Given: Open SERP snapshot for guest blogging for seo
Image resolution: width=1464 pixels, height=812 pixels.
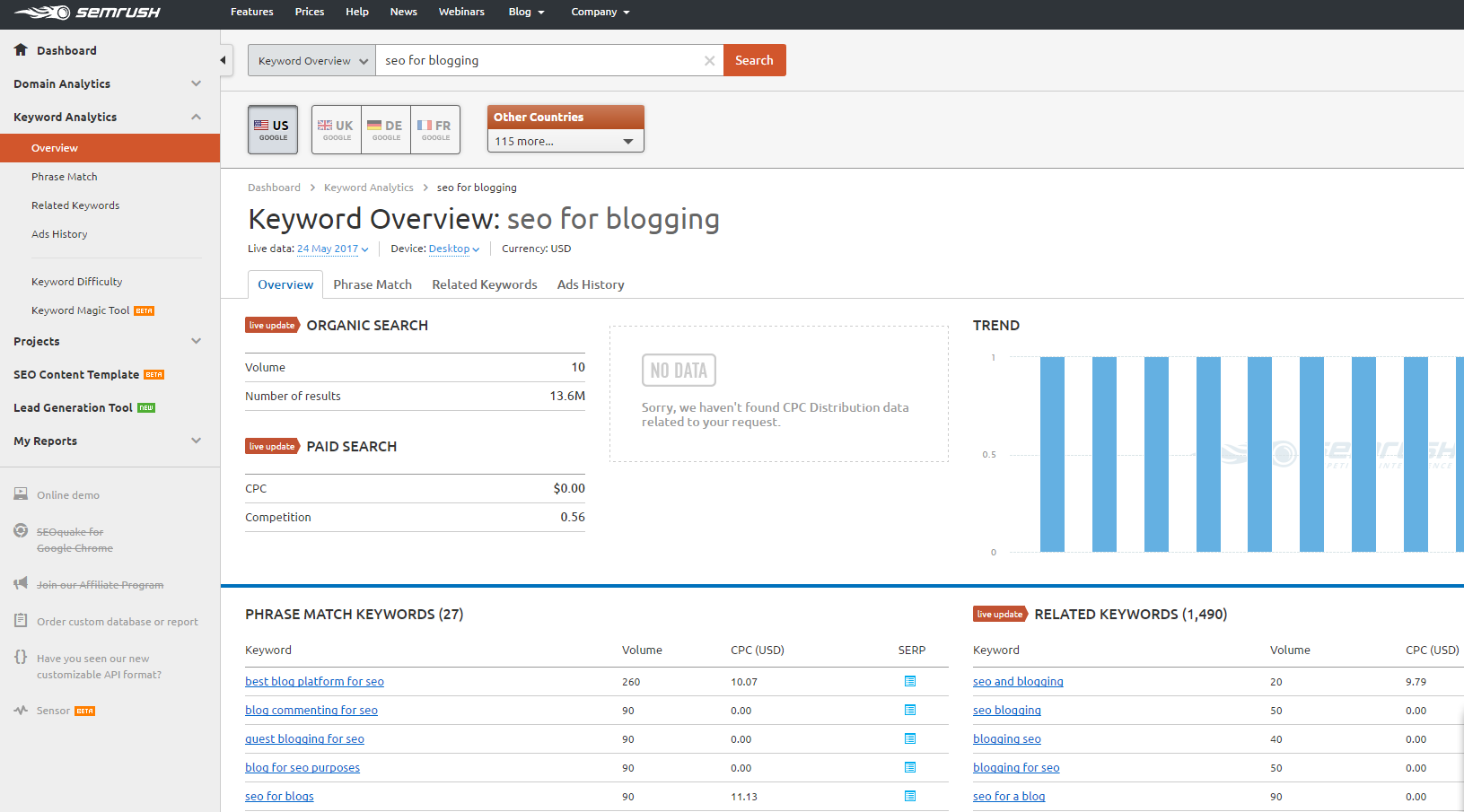Looking at the screenshot, I should point(909,739).
